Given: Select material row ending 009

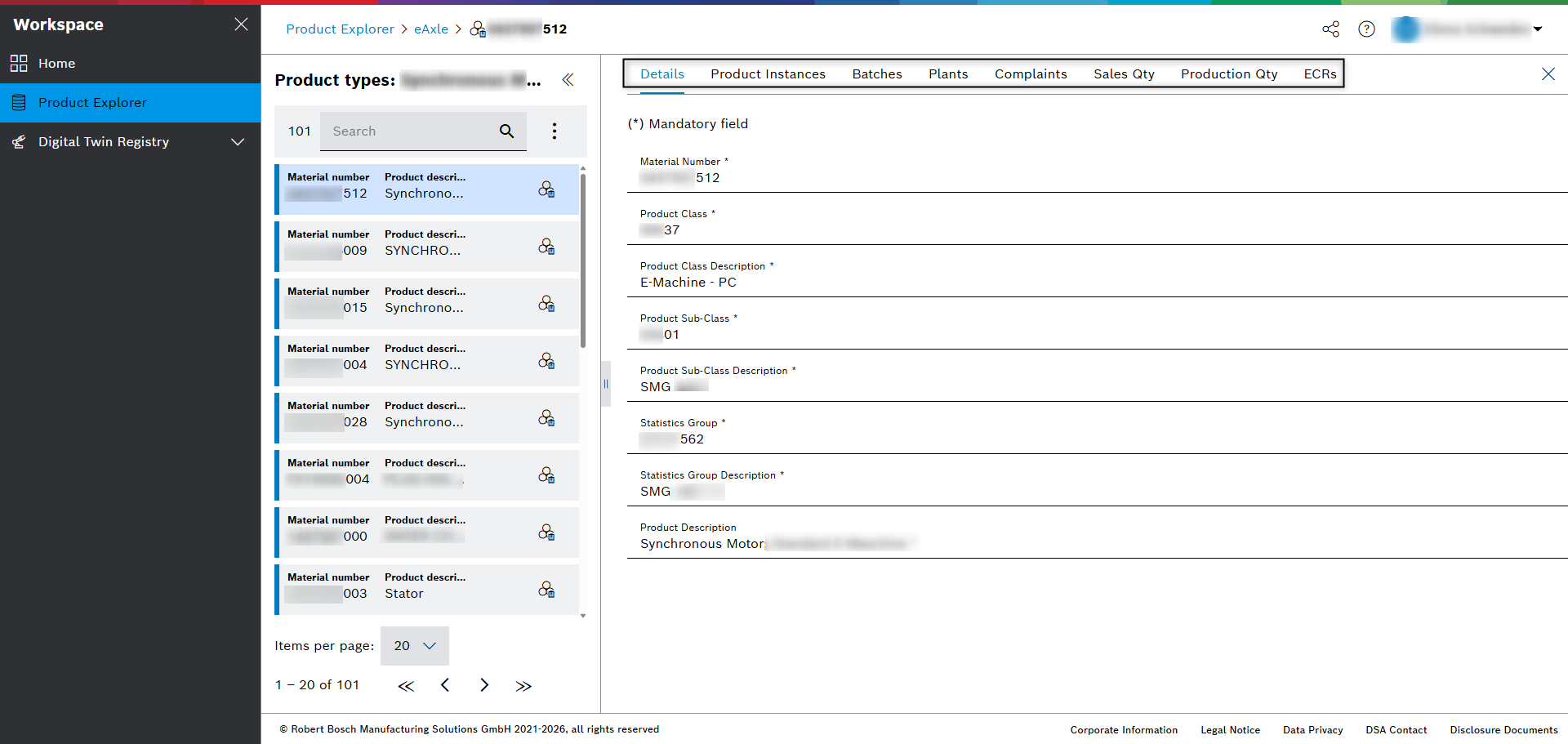Looking at the screenshot, I should tap(427, 247).
